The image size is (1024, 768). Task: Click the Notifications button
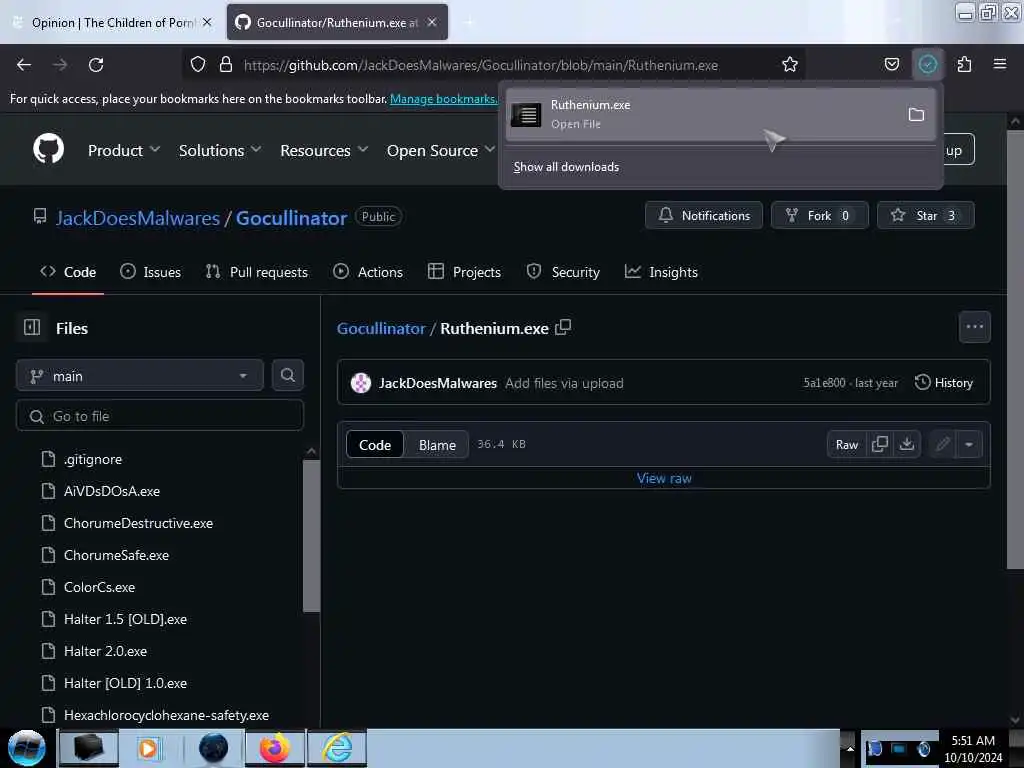click(703, 216)
